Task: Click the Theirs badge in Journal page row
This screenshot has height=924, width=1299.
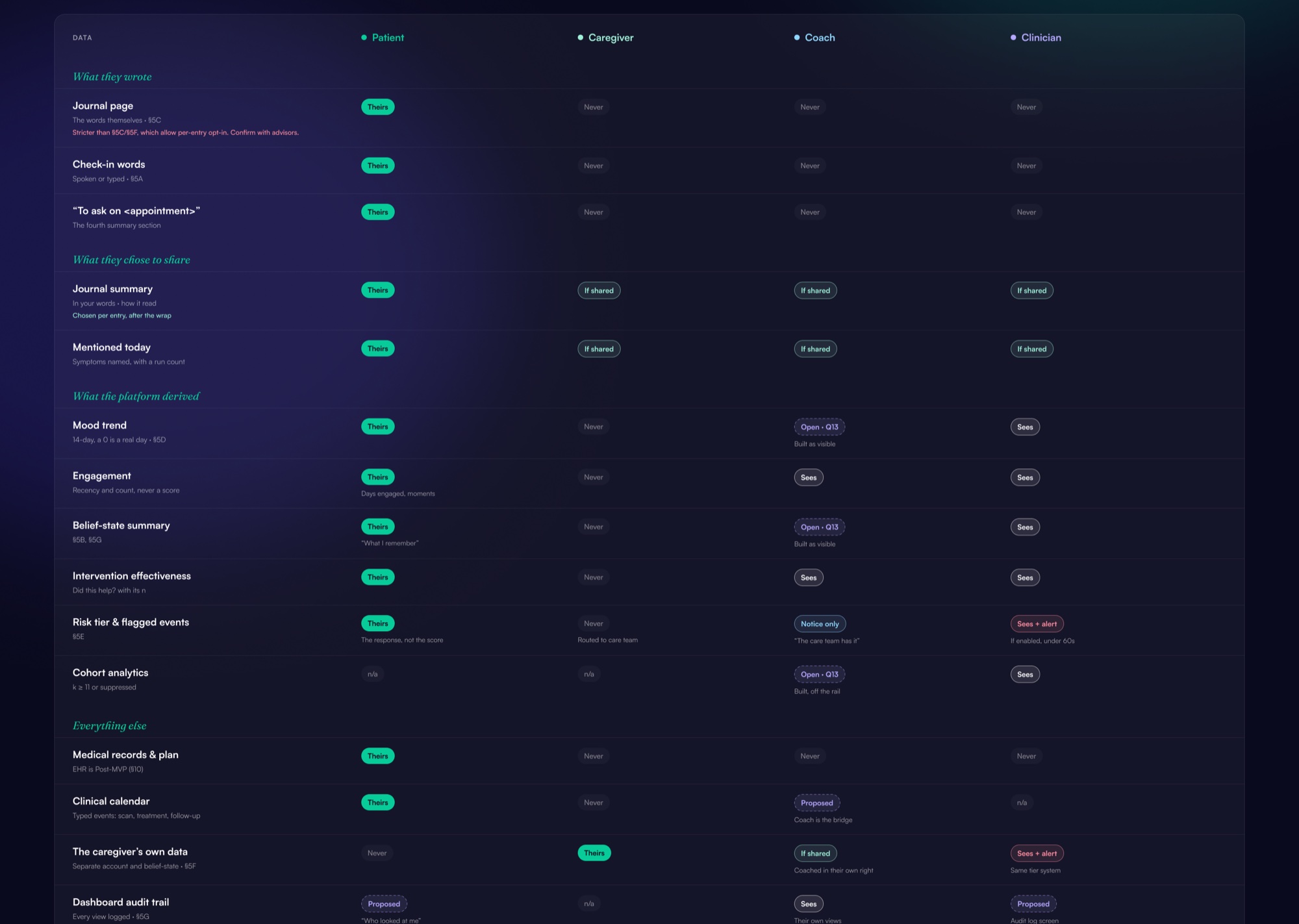Action: tap(378, 107)
